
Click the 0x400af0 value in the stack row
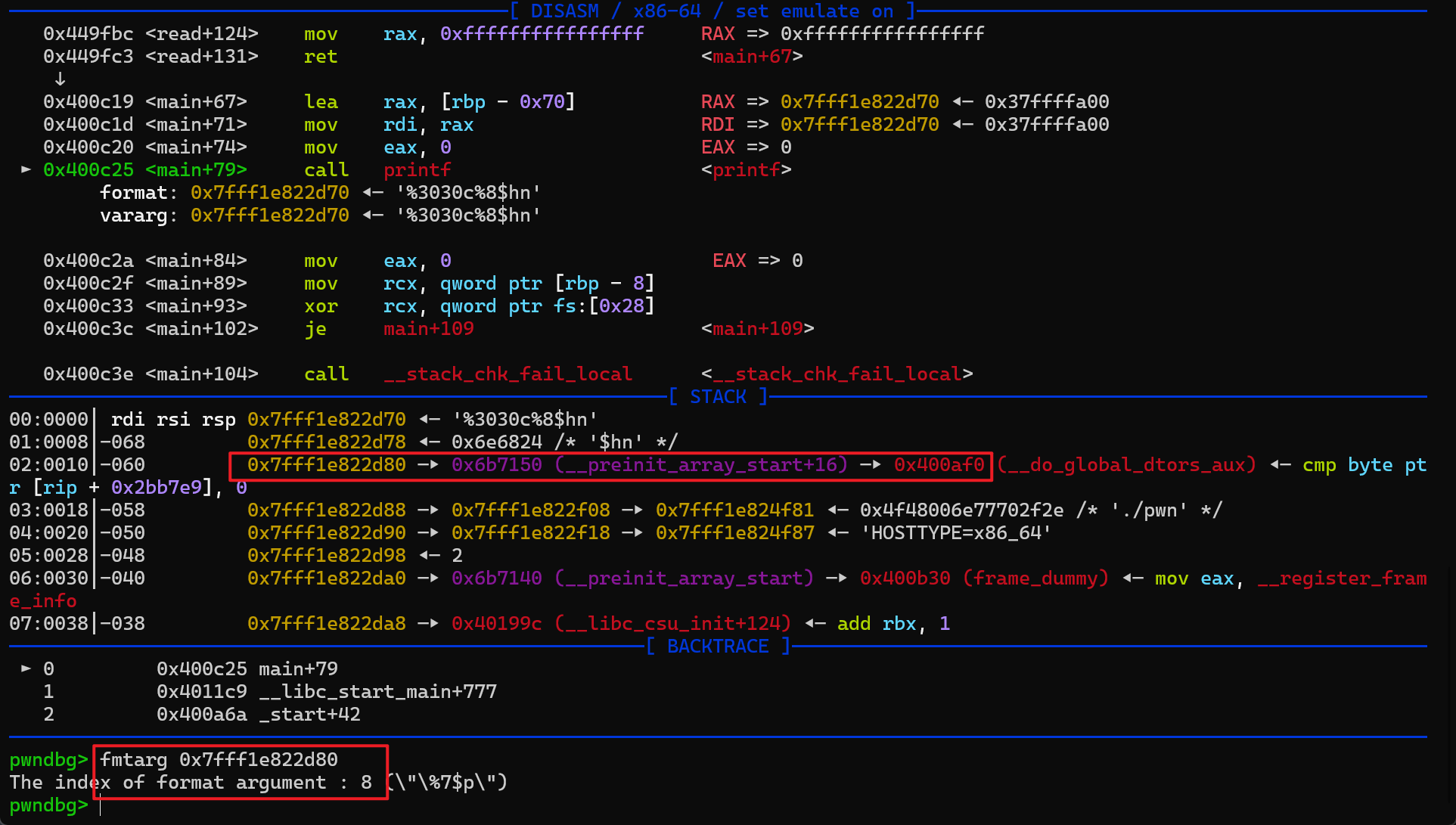(939, 465)
